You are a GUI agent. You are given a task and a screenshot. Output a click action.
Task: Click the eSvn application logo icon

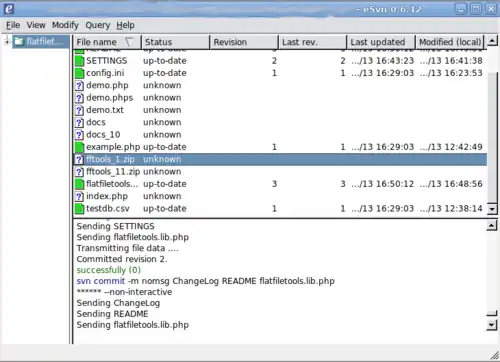tap(8, 9)
